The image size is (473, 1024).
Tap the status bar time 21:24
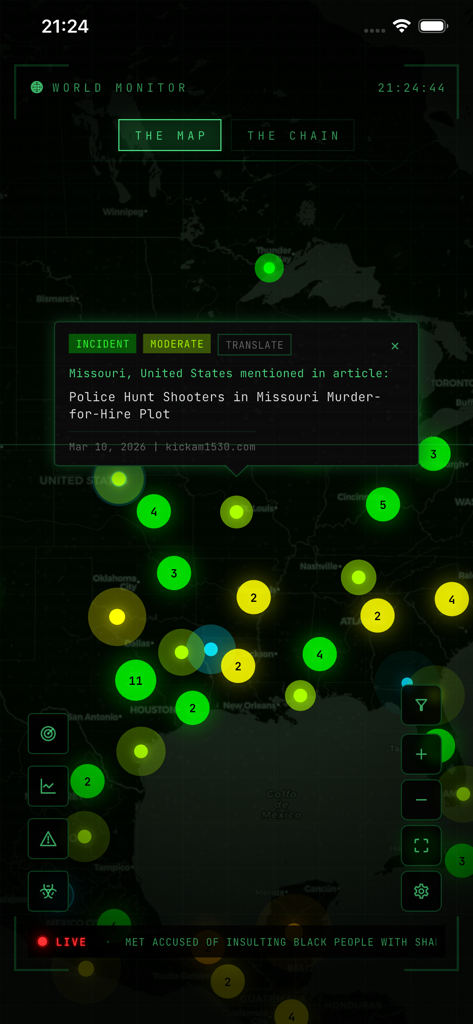click(x=65, y=27)
